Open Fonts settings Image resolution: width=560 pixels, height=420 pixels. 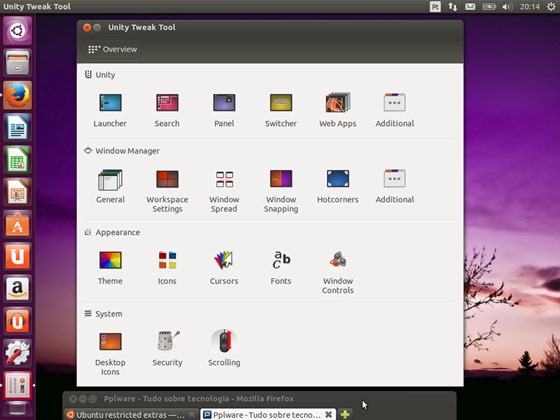click(281, 268)
